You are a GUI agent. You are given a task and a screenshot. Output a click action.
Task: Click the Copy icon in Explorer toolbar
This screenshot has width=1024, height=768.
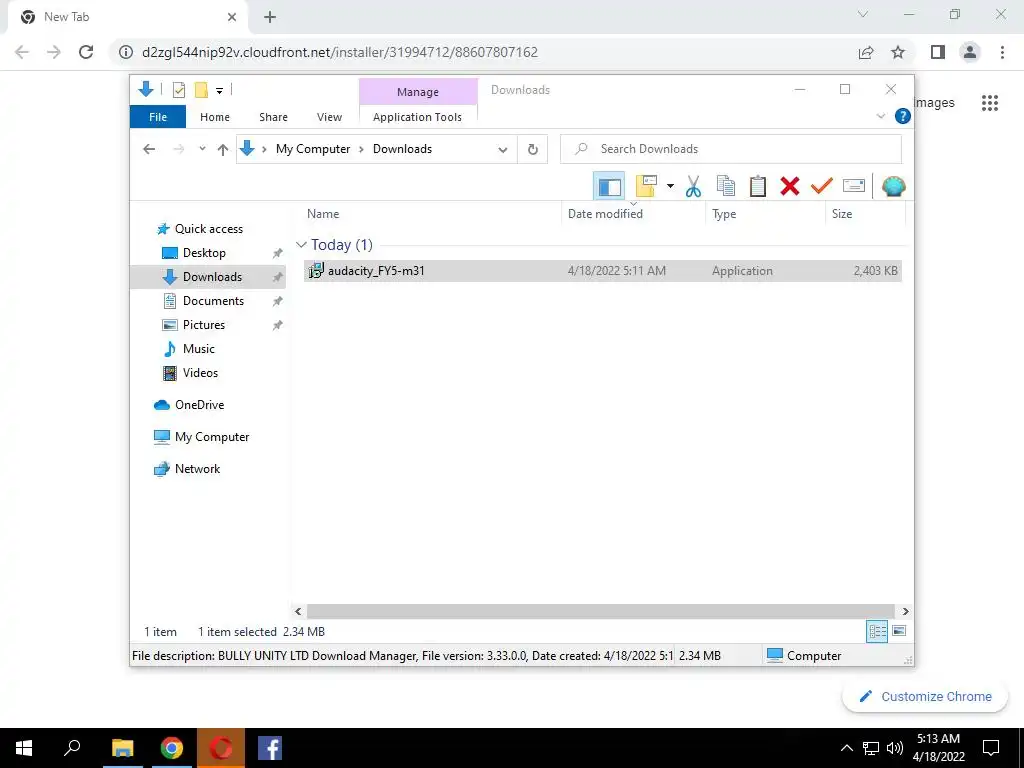725,186
